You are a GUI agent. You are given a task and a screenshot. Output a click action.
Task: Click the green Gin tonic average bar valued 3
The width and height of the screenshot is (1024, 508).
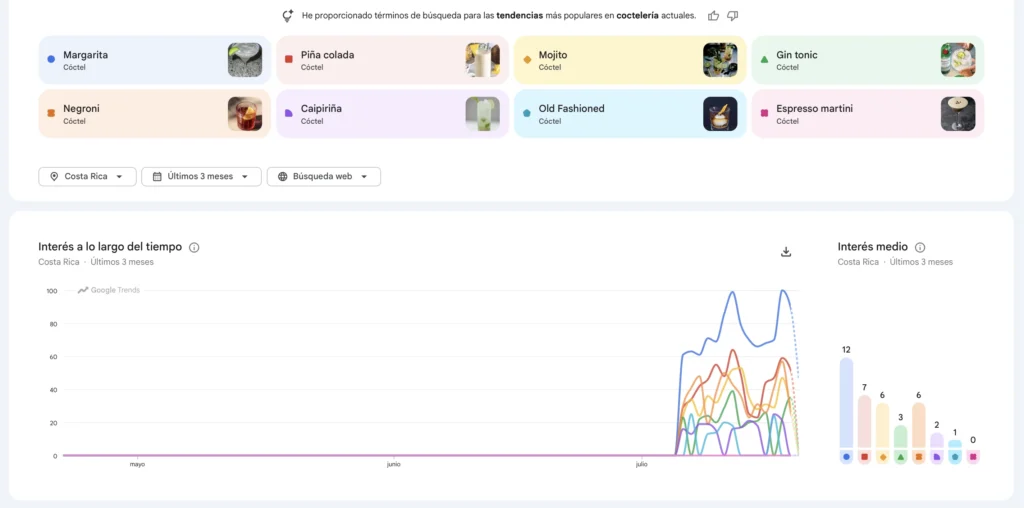(901, 436)
